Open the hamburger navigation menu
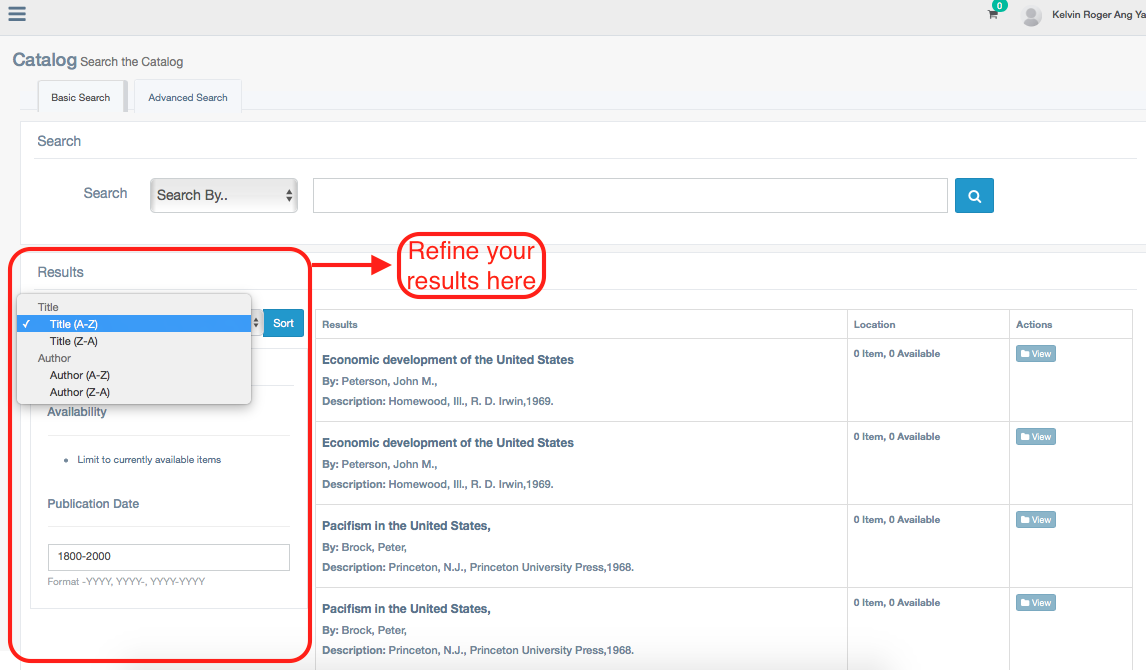This screenshot has width=1146, height=670. (x=17, y=14)
